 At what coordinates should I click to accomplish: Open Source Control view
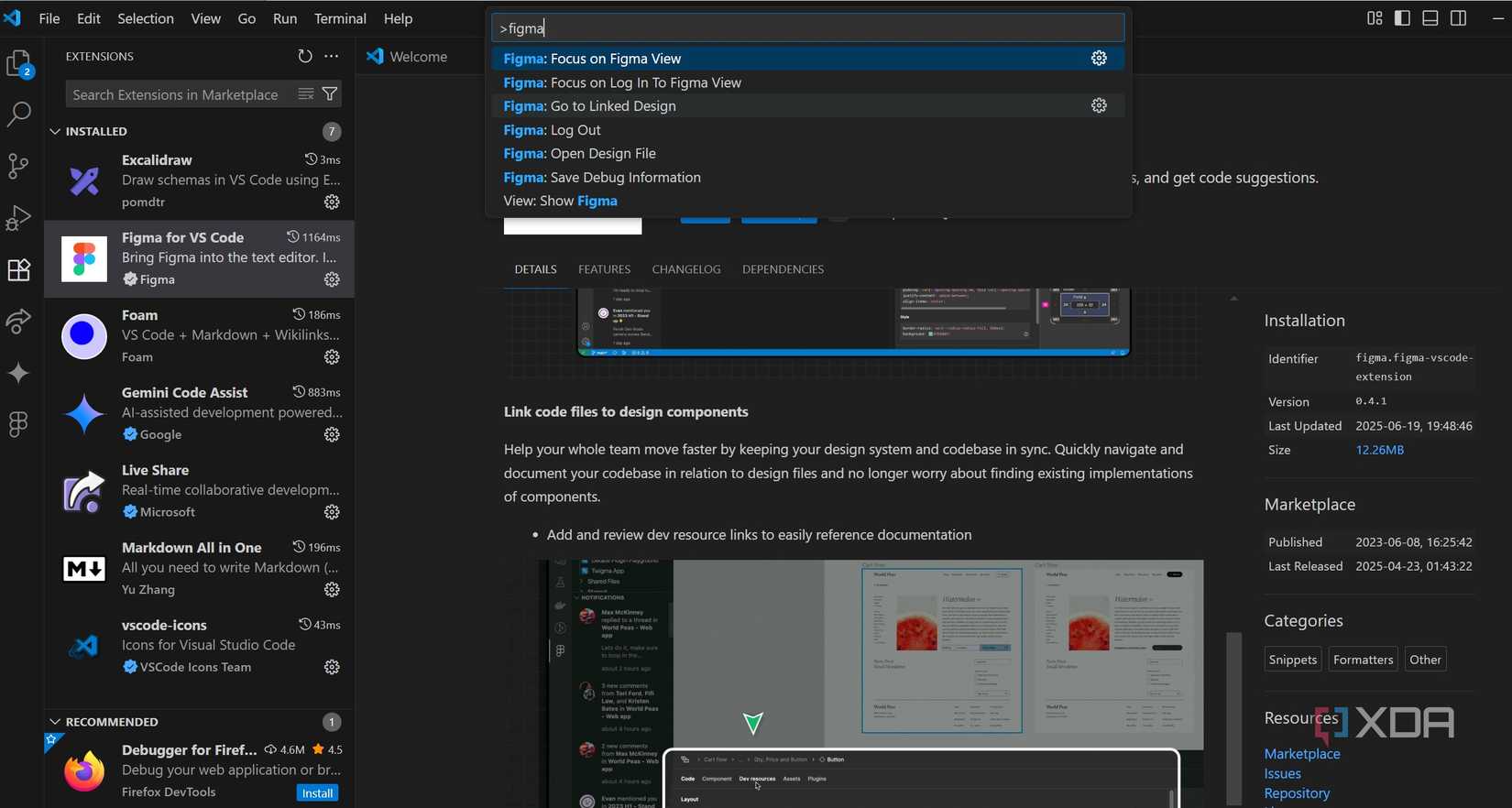click(x=19, y=166)
